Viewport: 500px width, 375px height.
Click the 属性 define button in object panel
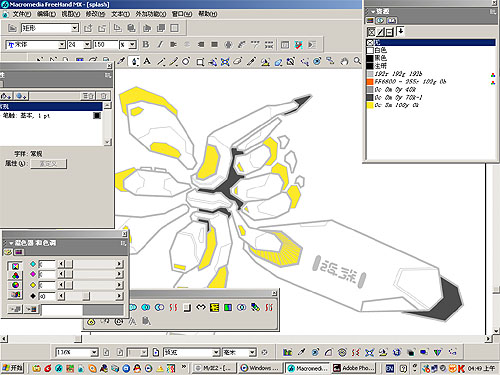(49, 164)
